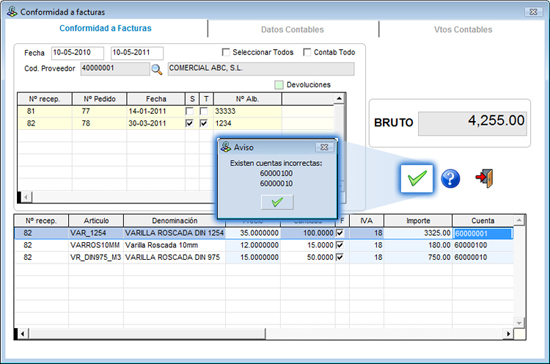The image size is (550, 364).
Task: Click the Articulo column header
Action: (x=96, y=221)
